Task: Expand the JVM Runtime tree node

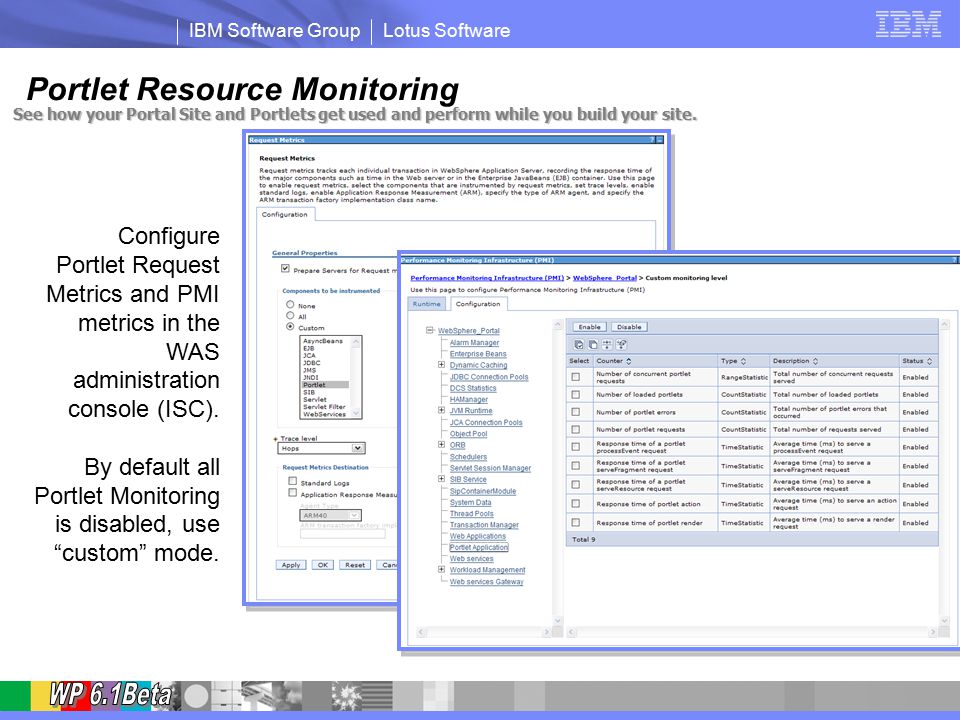Action: click(441, 410)
